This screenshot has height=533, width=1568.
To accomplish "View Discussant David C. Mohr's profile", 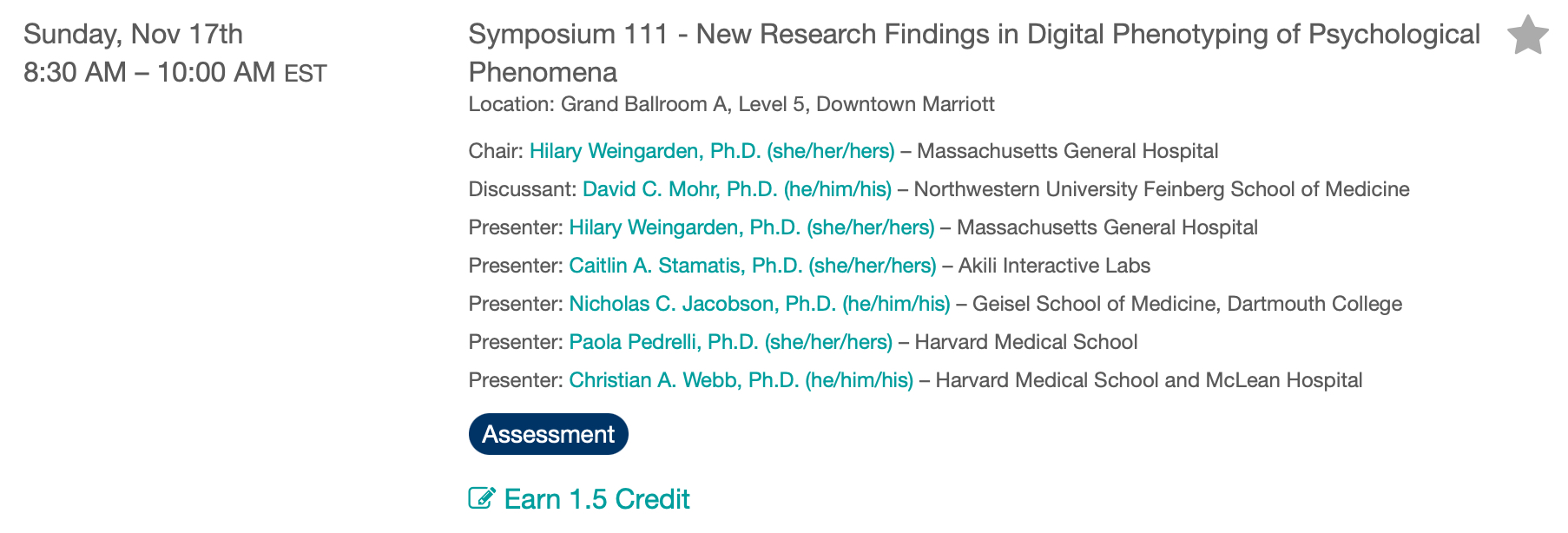I will coord(737,189).
